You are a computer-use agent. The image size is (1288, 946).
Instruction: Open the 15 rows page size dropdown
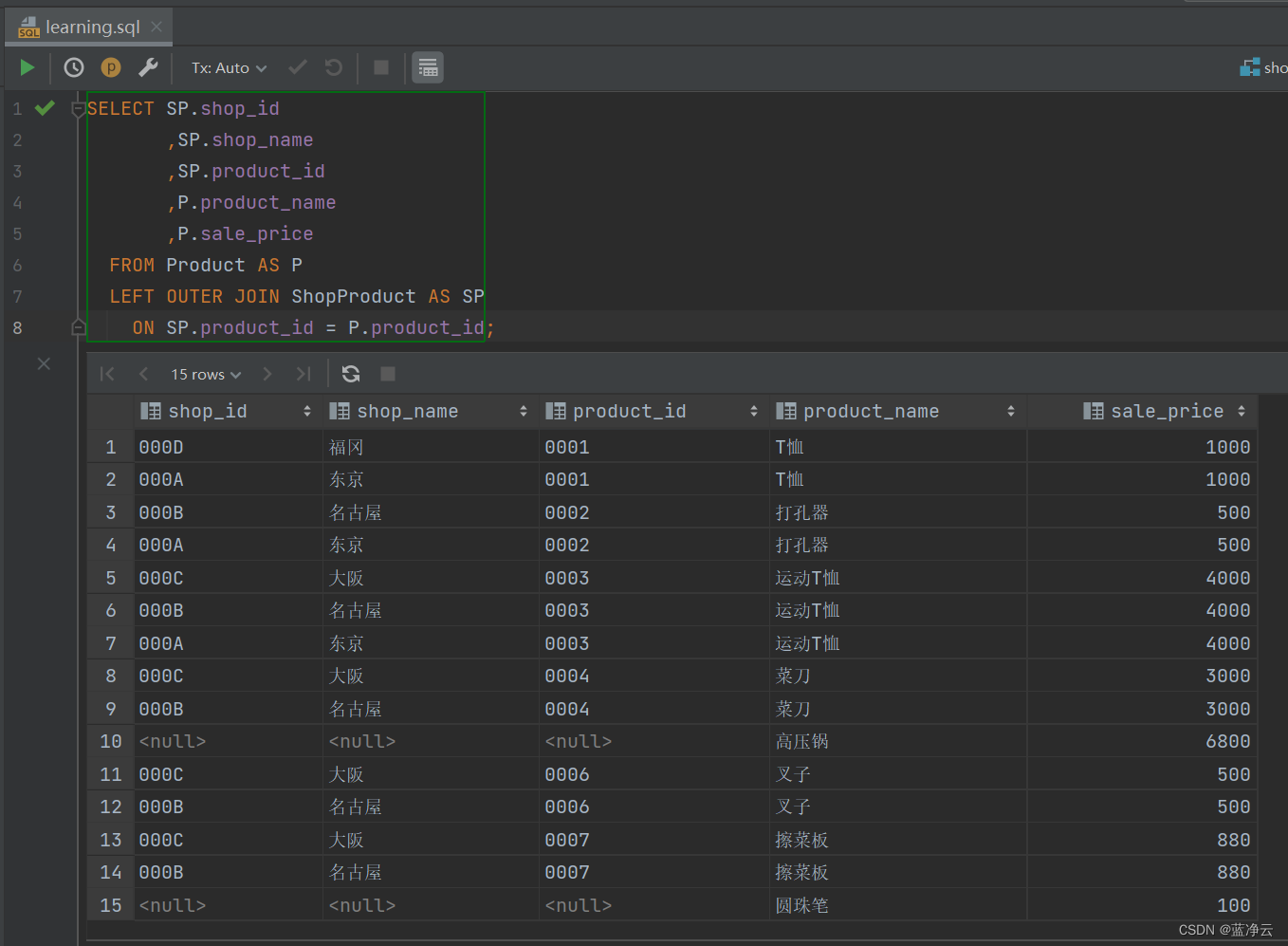pos(206,375)
